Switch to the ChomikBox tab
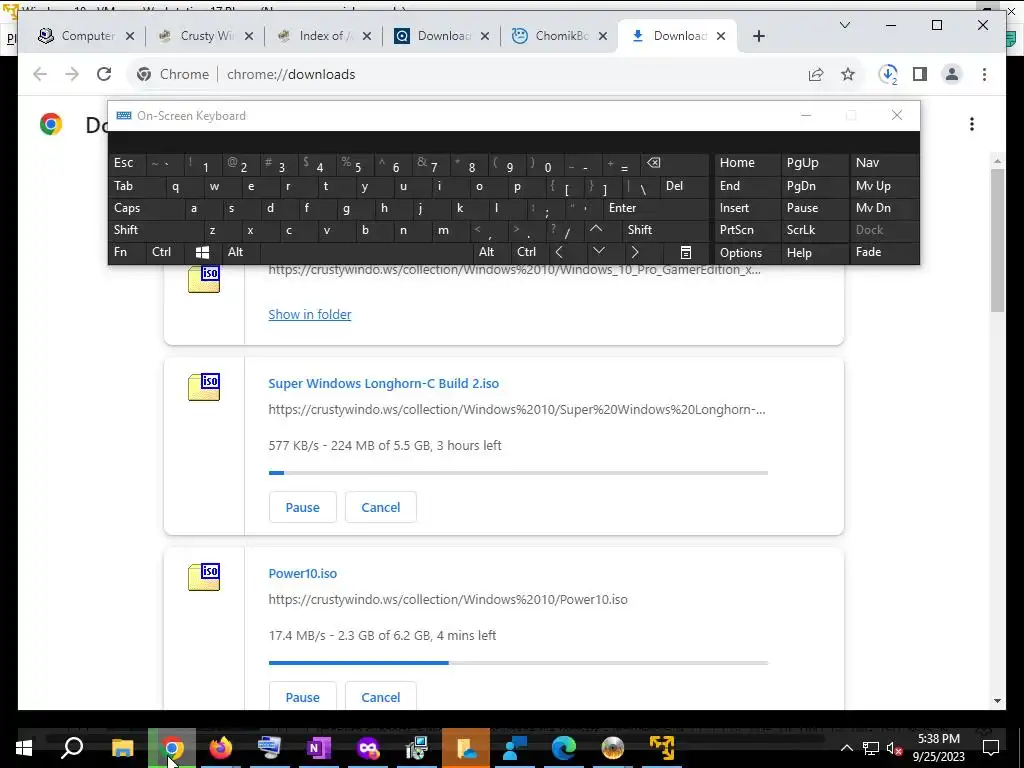This screenshot has width=1024, height=768. pyautogui.click(x=560, y=36)
